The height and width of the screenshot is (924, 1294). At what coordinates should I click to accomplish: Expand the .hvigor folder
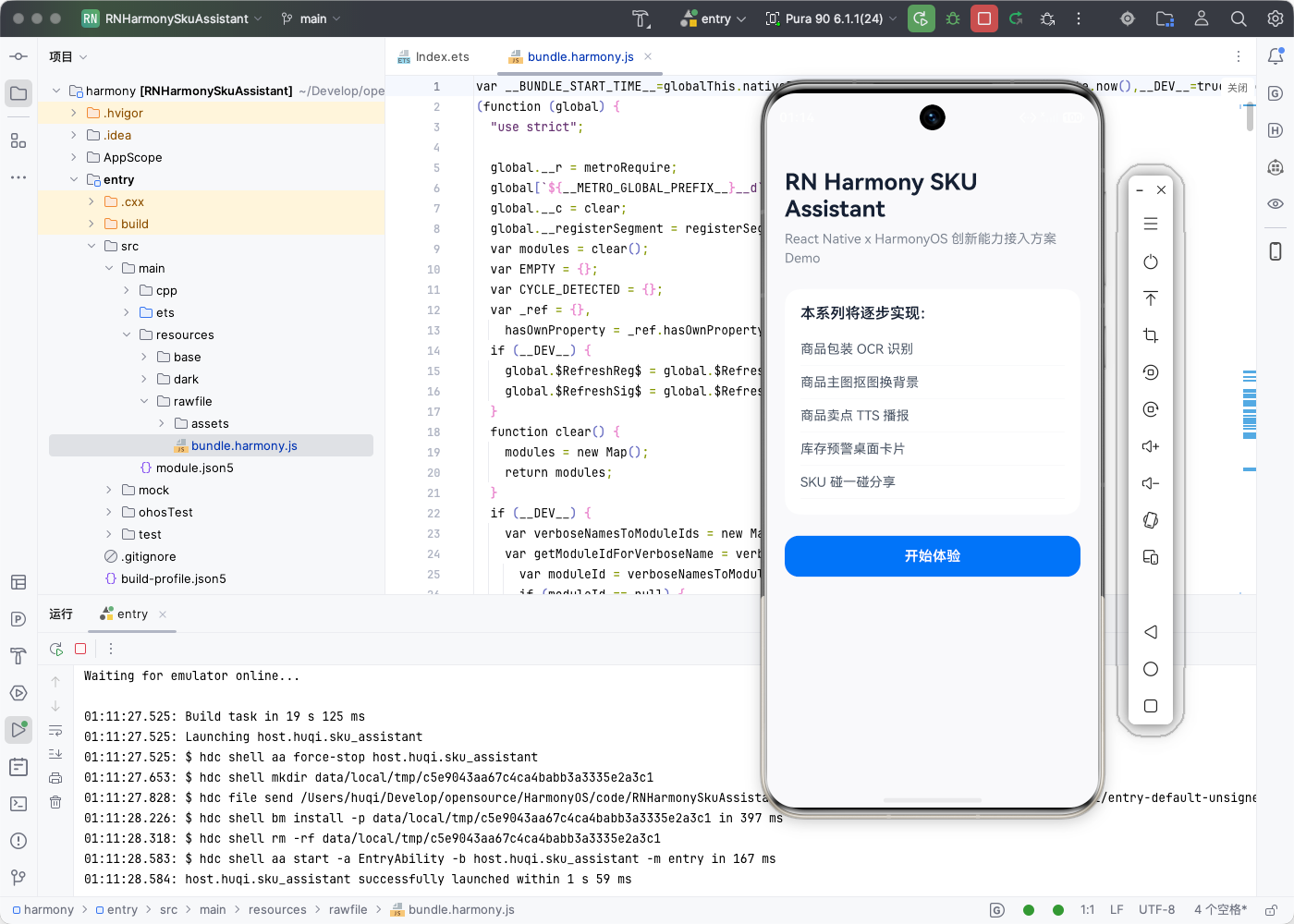pos(74,113)
